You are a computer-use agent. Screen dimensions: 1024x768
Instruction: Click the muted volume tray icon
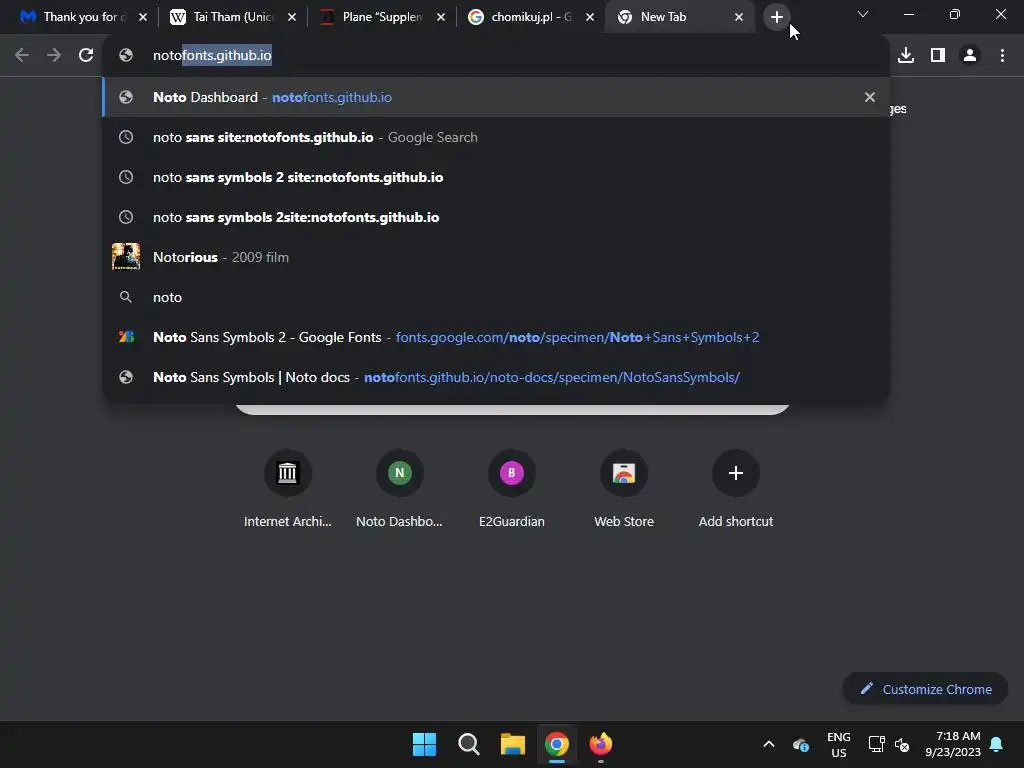[x=902, y=744]
